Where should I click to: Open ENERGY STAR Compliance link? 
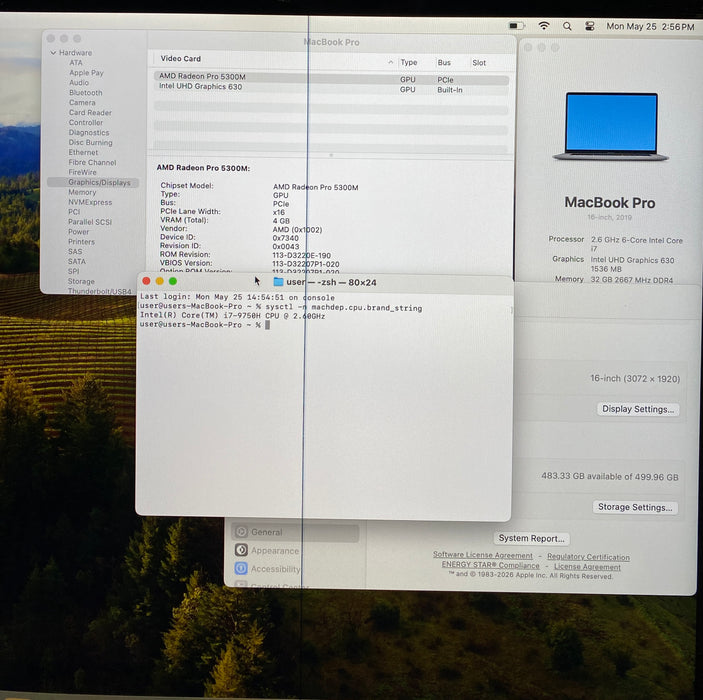pos(490,565)
